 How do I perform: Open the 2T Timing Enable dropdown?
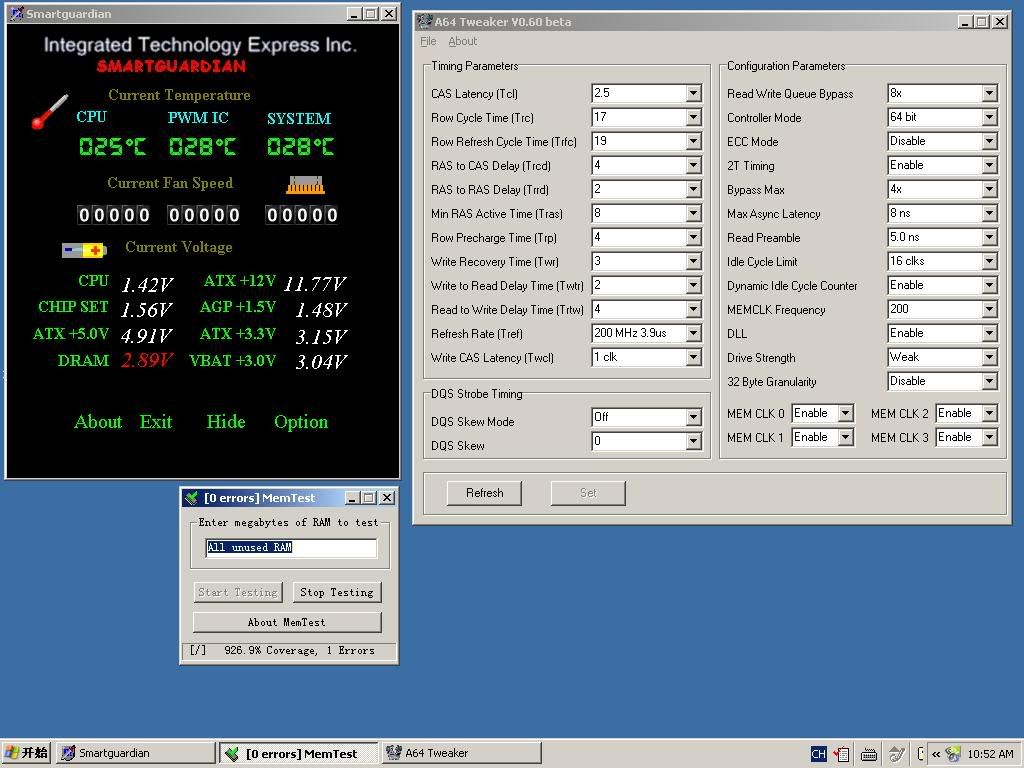pos(989,165)
